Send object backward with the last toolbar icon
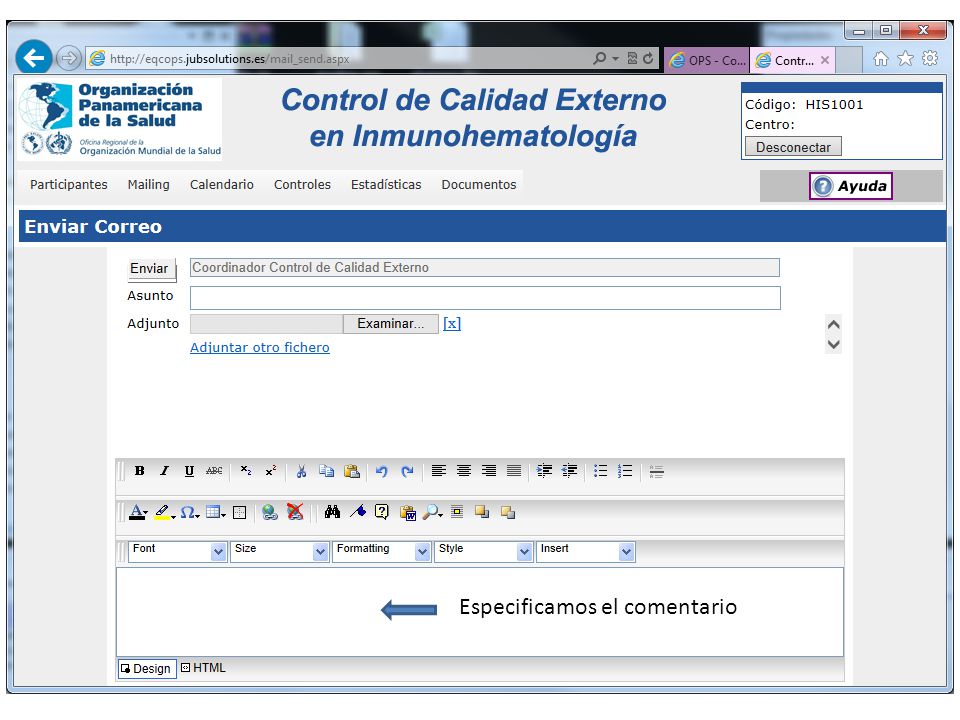The image size is (960, 720). click(x=508, y=512)
